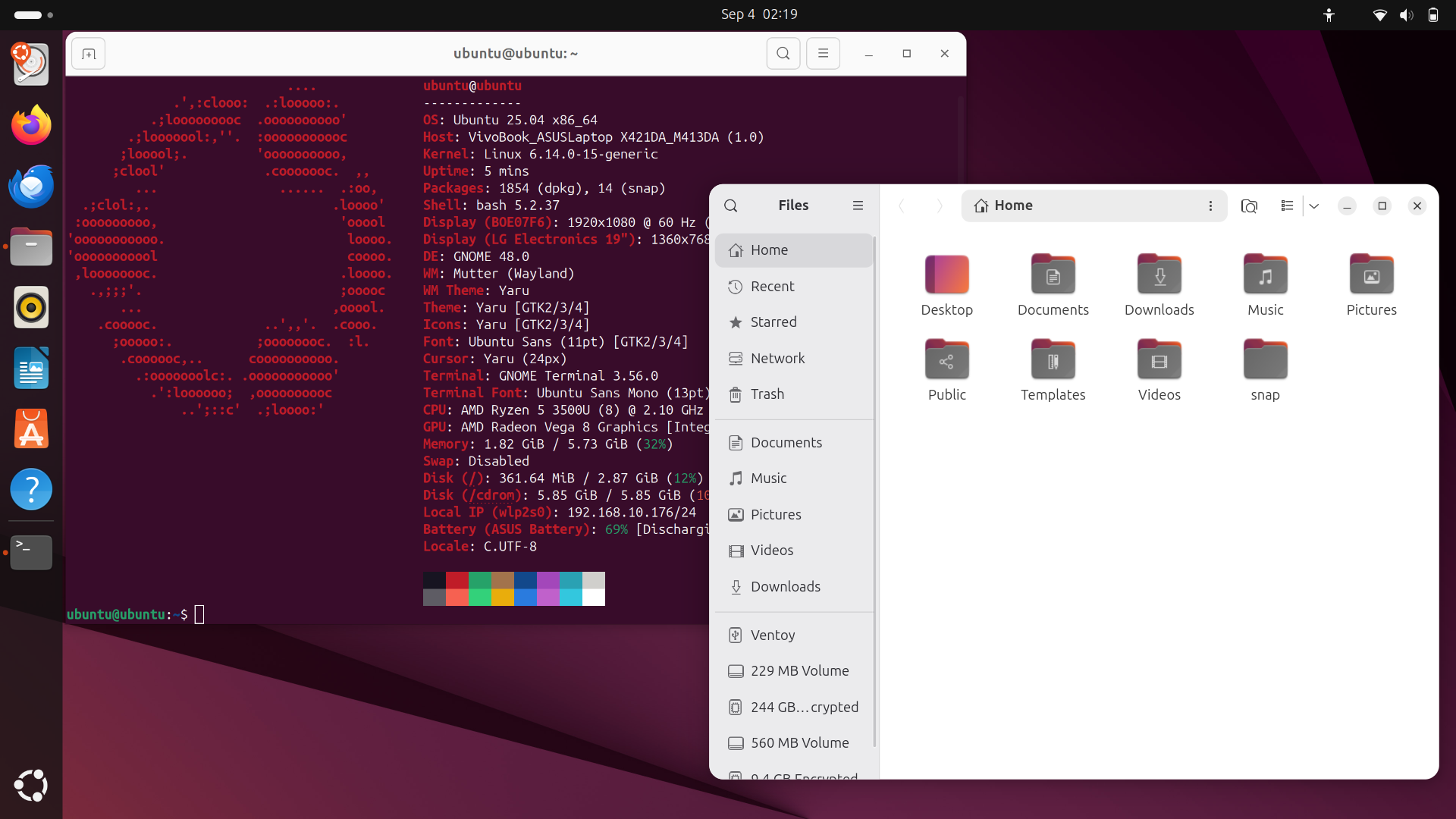Image resolution: width=1456 pixels, height=819 pixels.
Task: Launch the Ubuntu installer from dock
Action: [31, 64]
